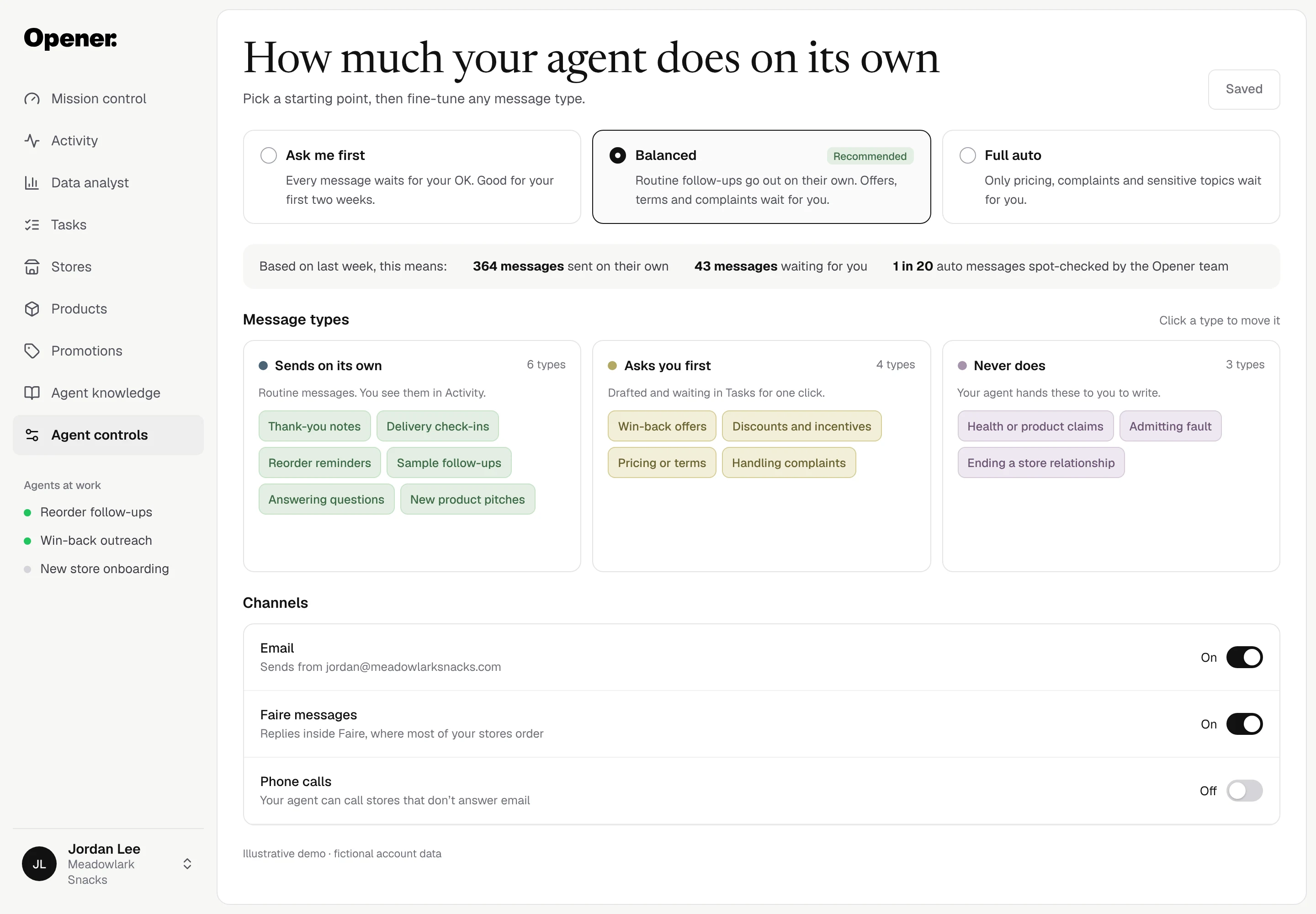The image size is (1316, 914).
Task: Go to Win-back outreach agent
Action: coord(96,541)
